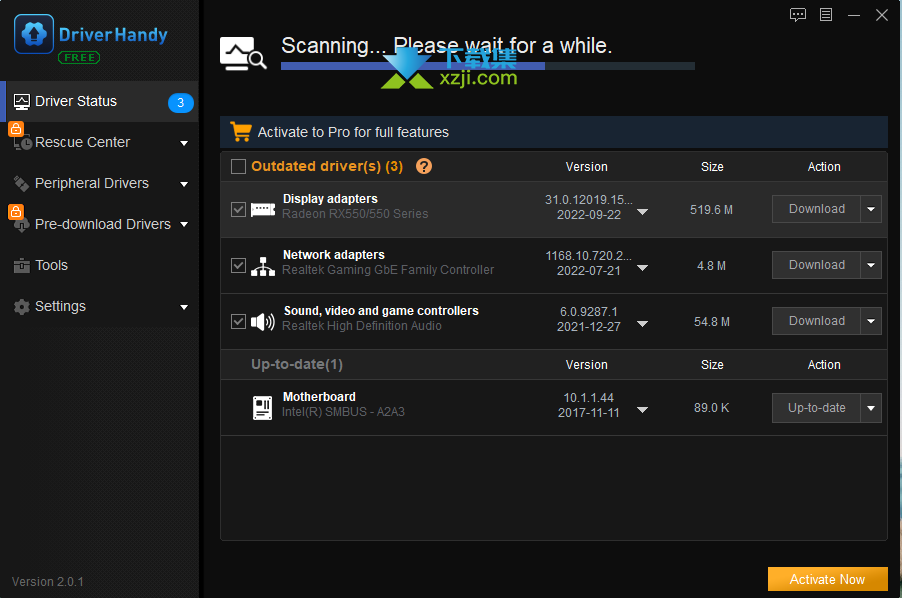Open Download options arrow for Display adapters

click(871, 209)
